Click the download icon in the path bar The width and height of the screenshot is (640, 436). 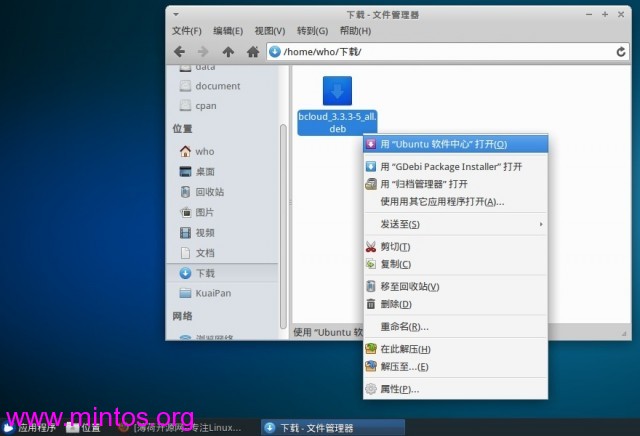tap(275, 51)
